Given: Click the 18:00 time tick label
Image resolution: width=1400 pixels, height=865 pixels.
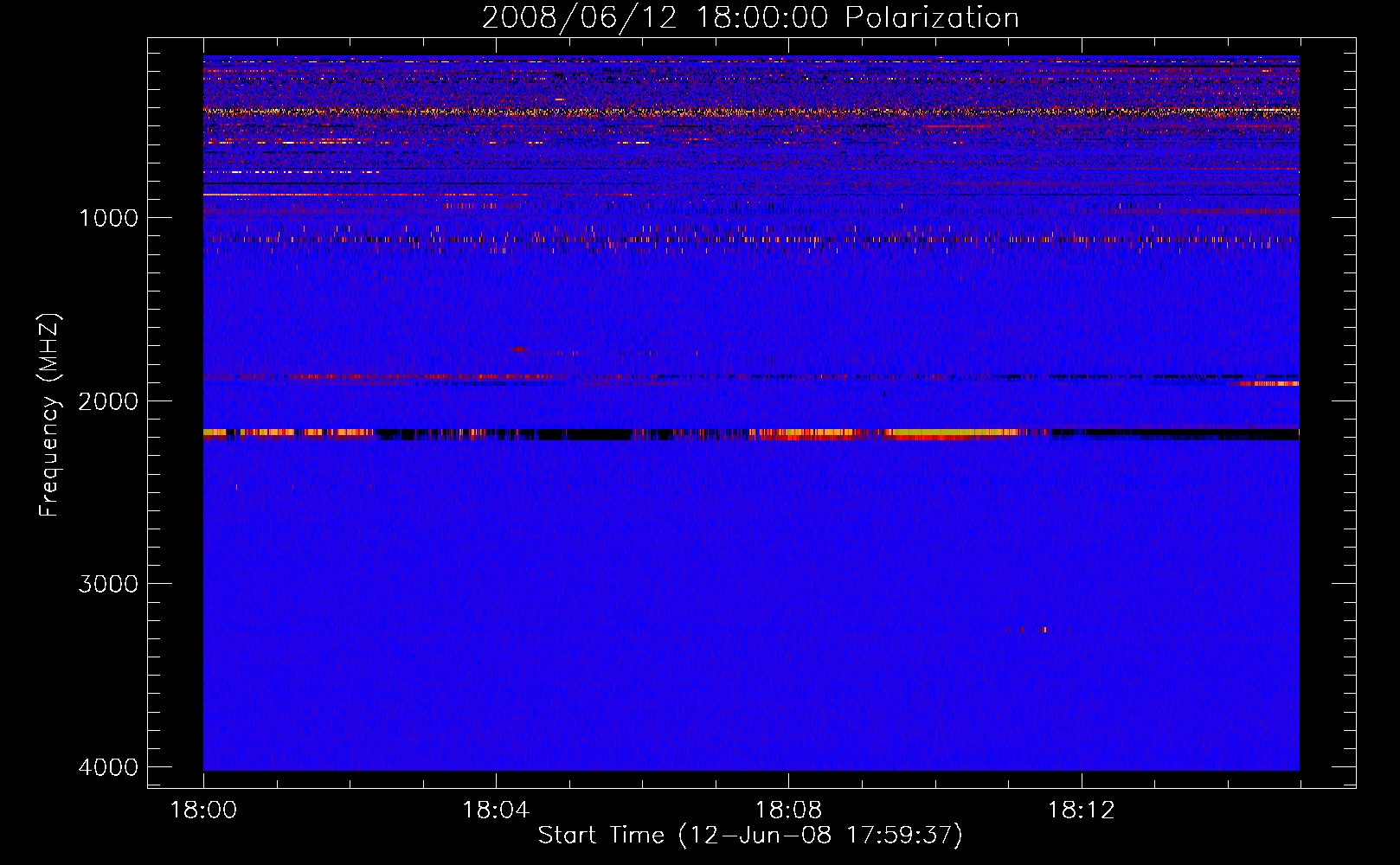Looking at the screenshot, I should [x=203, y=811].
